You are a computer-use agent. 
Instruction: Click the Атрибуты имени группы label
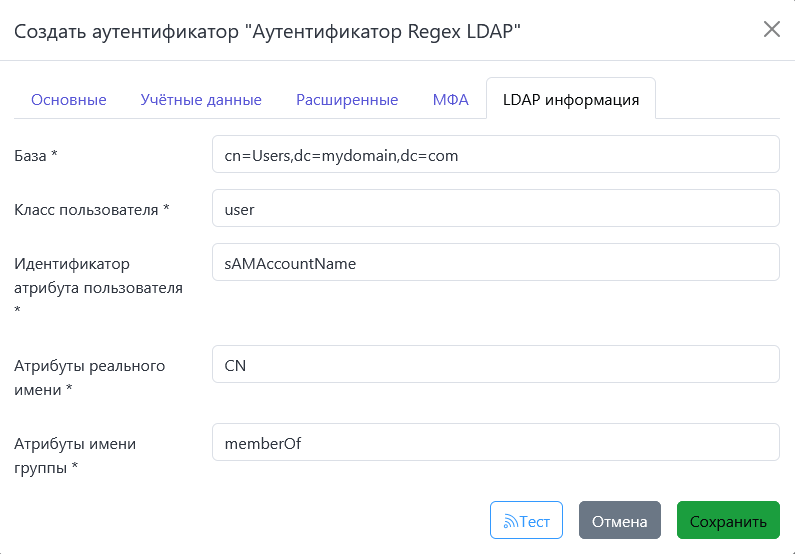[x=74, y=455]
